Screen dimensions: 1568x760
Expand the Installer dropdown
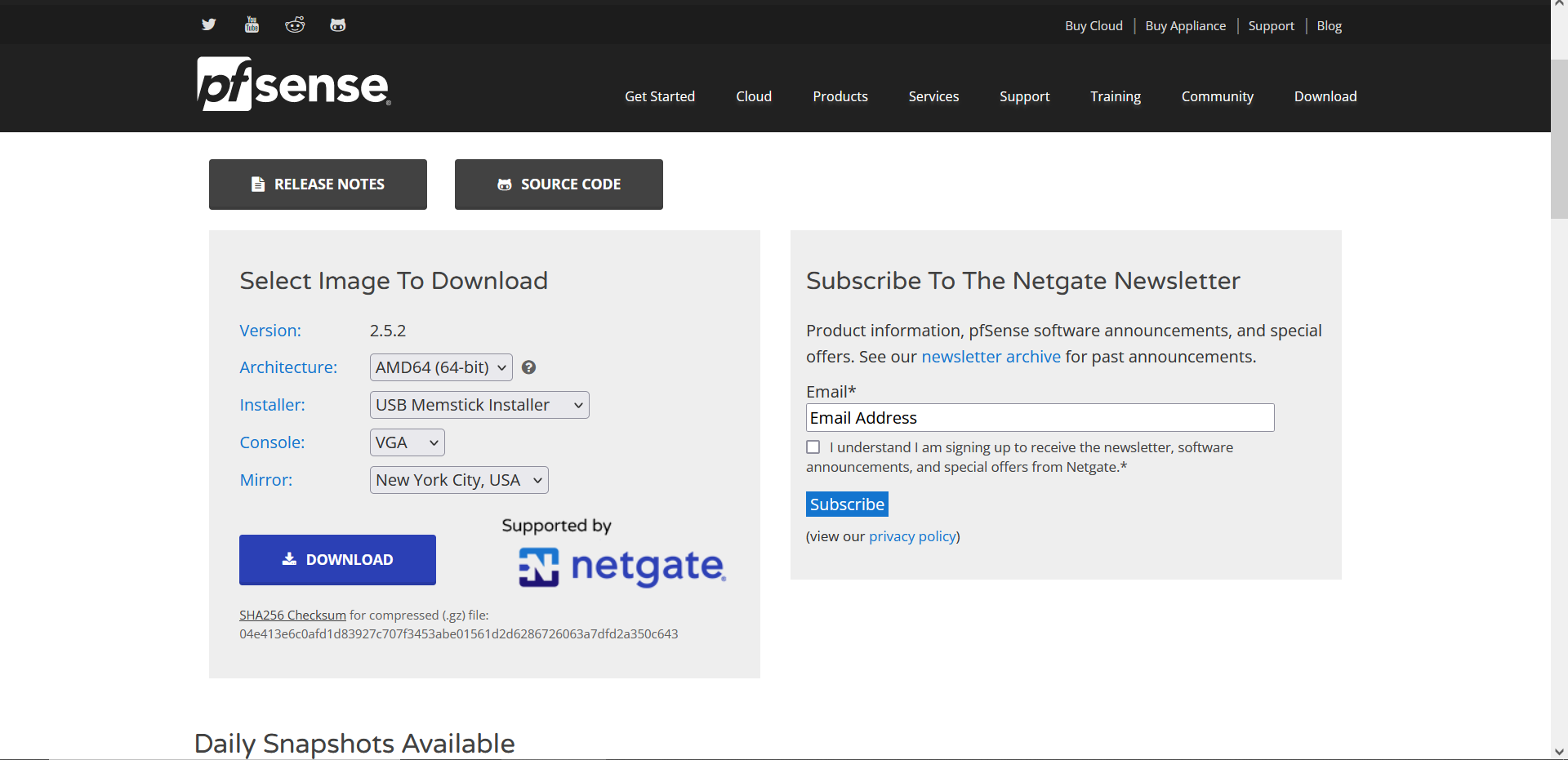click(x=479, y=405)
